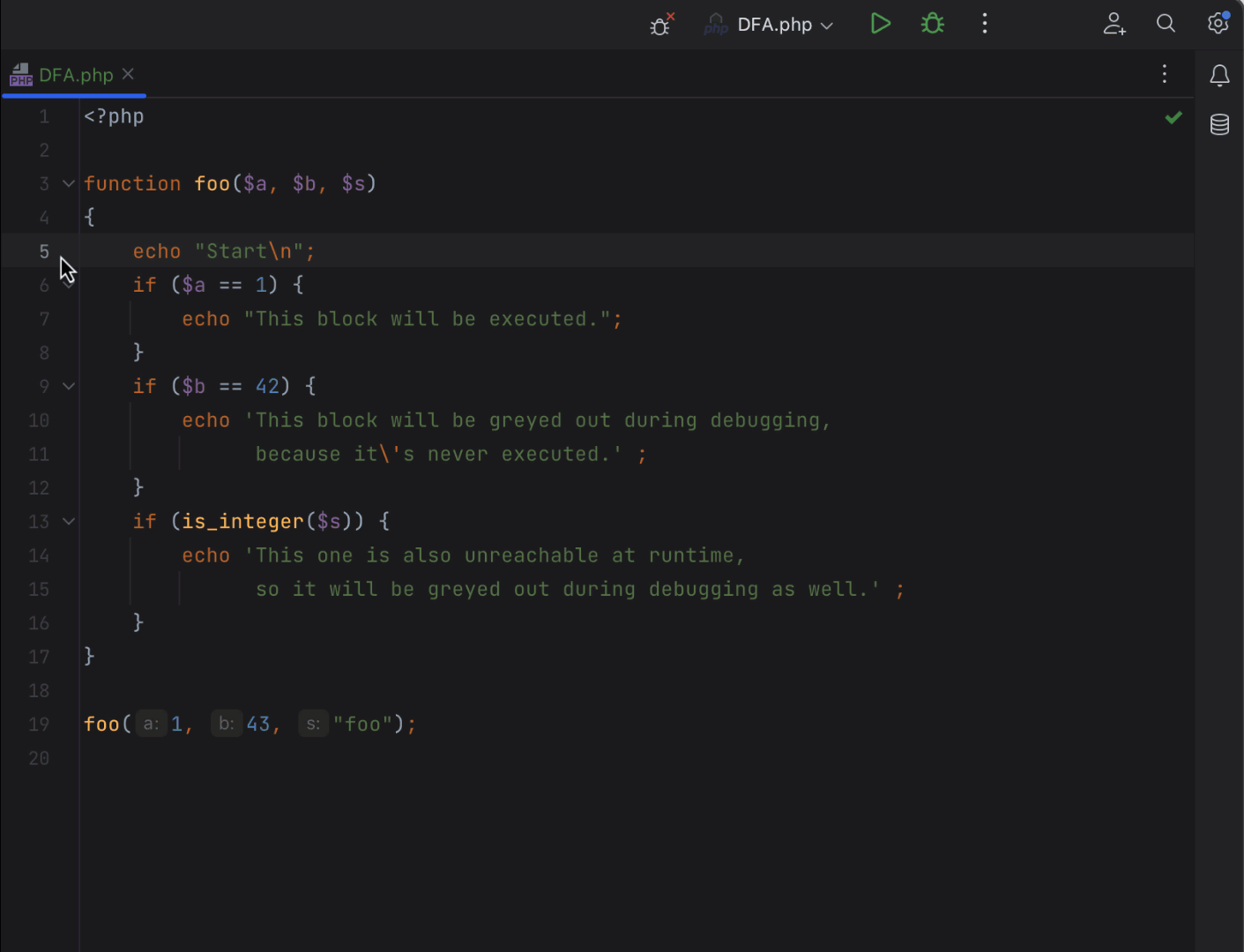Toggle listening for PHP debug connections
Viewport: 1244px width, 952px height.
point(661,25)
